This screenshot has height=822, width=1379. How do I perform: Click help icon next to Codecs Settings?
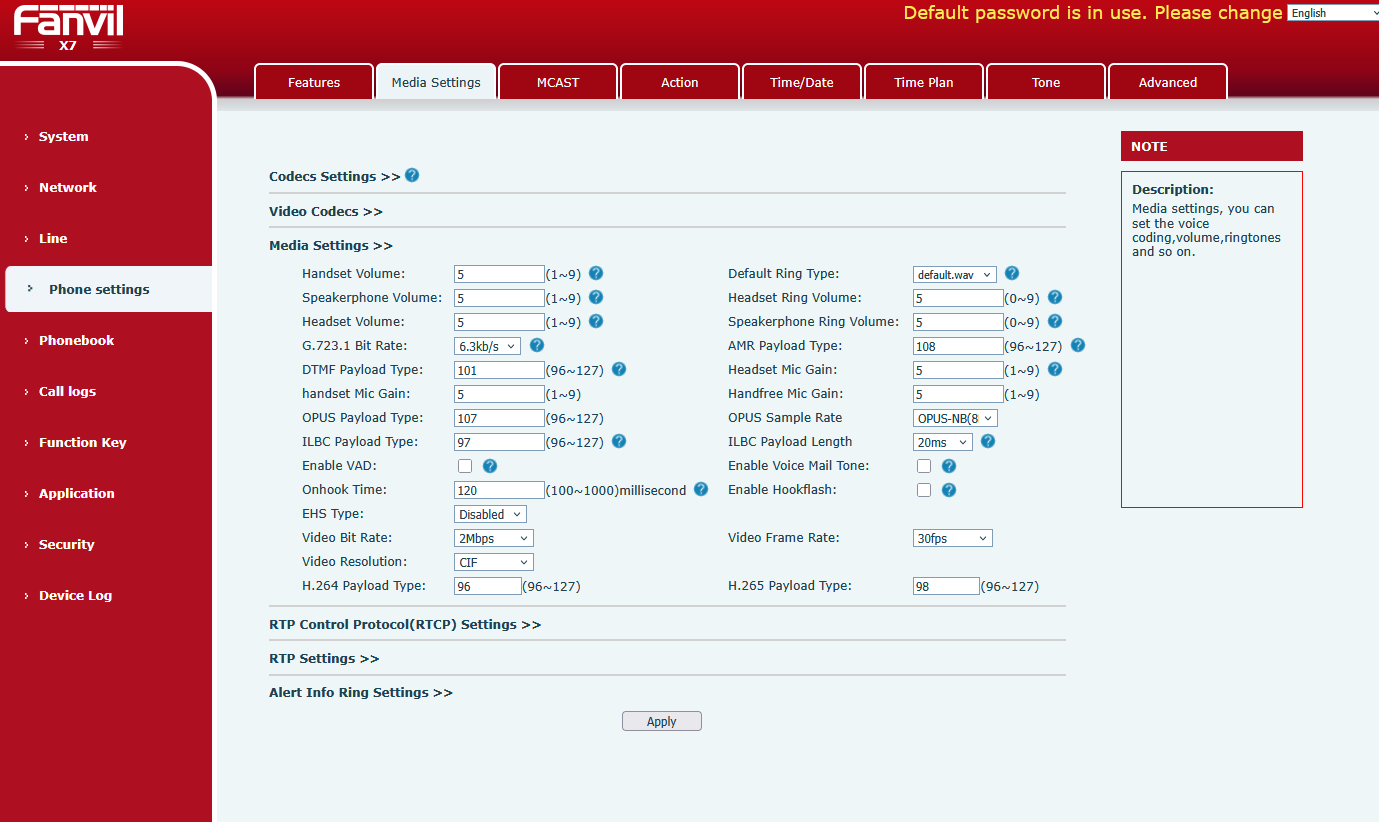[412, 175]
